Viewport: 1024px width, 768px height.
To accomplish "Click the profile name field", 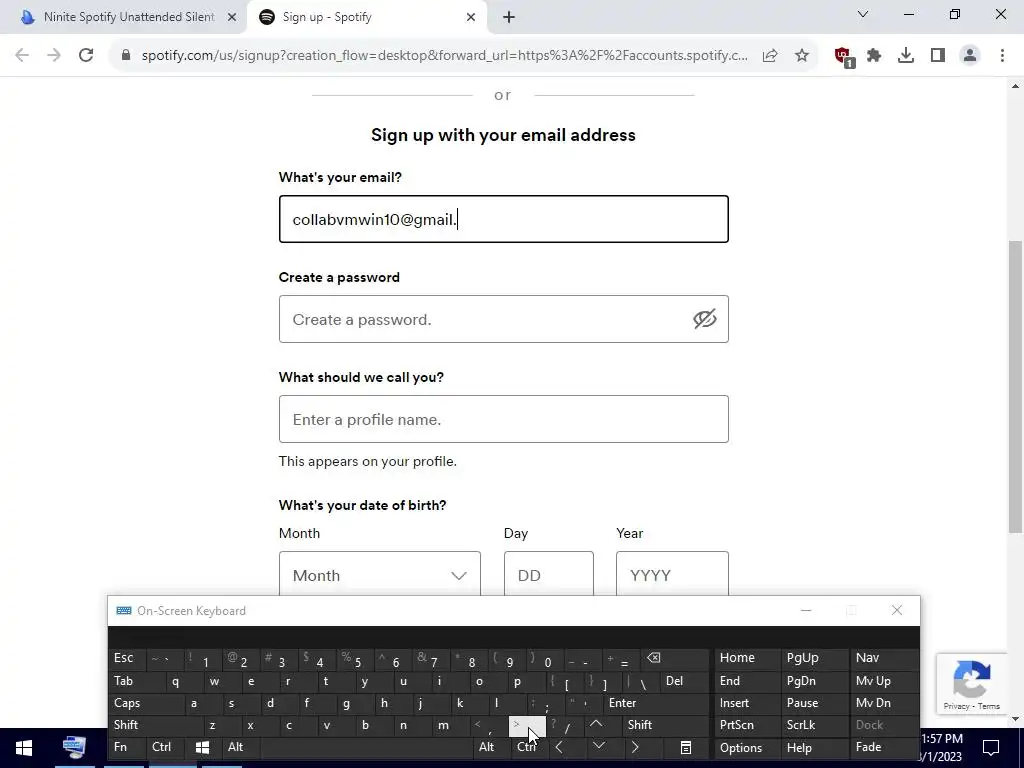I will [504, 419].
